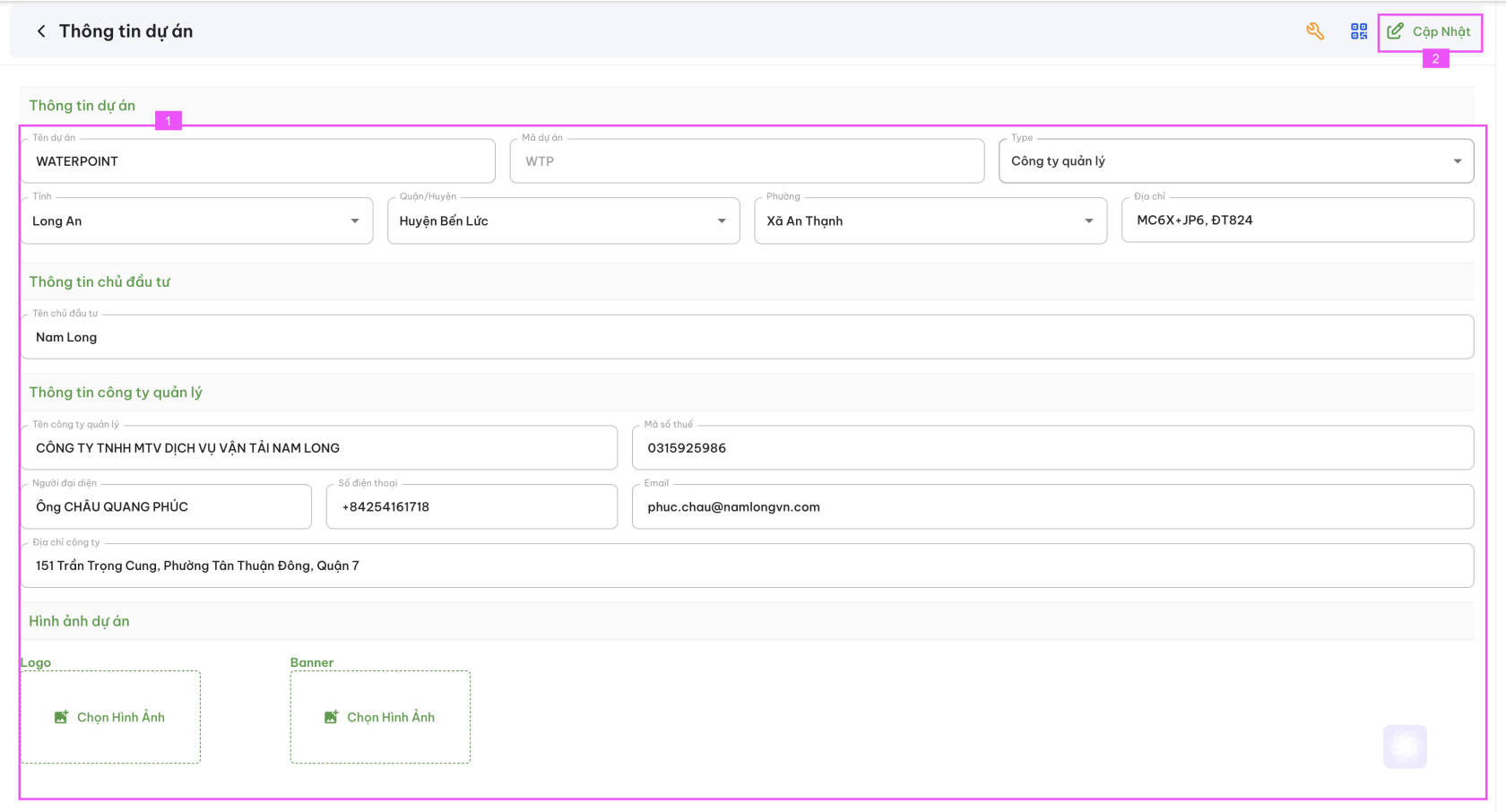Open the Phường dropdown Xã An Thạnh
The image size is (1506, 812).
[x=930, y=220]
